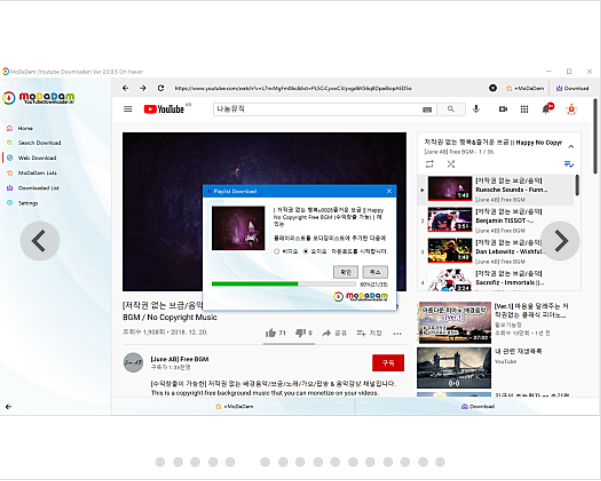
Task: Open the on-screen keyboard icon in search box
Action: (x=427, y=110)
